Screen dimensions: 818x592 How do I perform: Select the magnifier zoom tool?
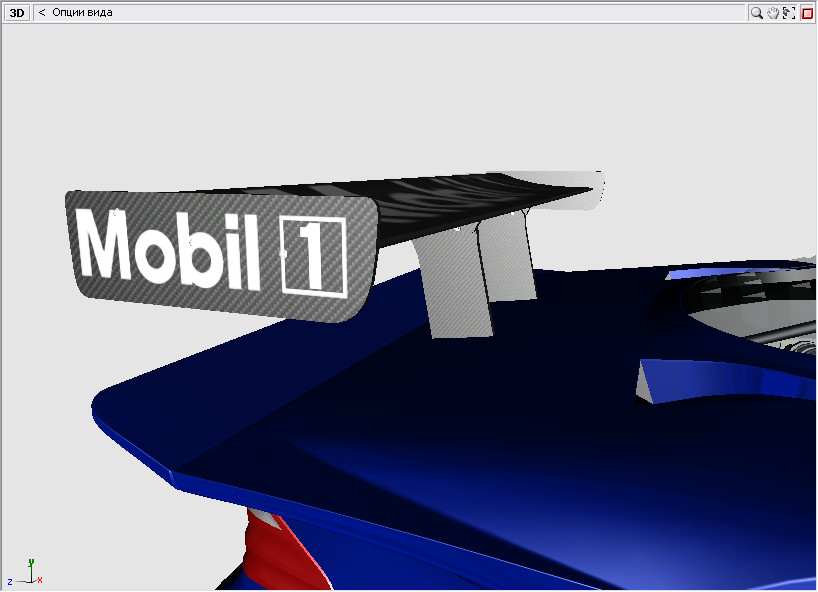756,13
